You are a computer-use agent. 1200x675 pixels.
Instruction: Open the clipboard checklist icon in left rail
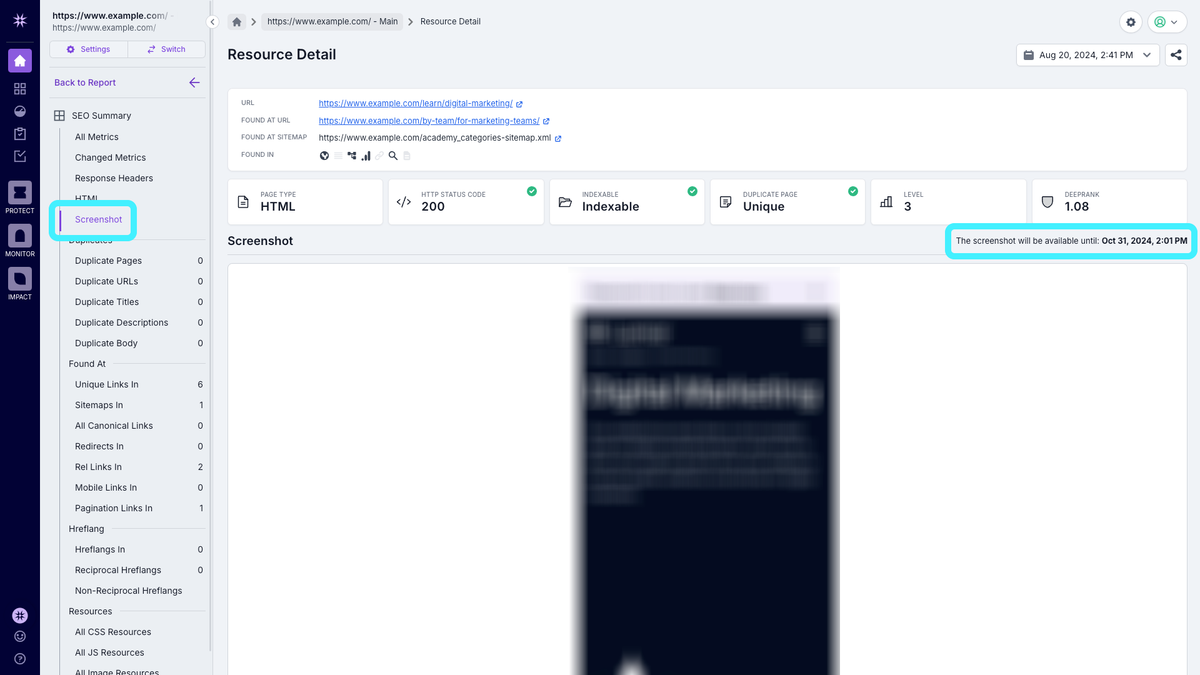point(20,134)
